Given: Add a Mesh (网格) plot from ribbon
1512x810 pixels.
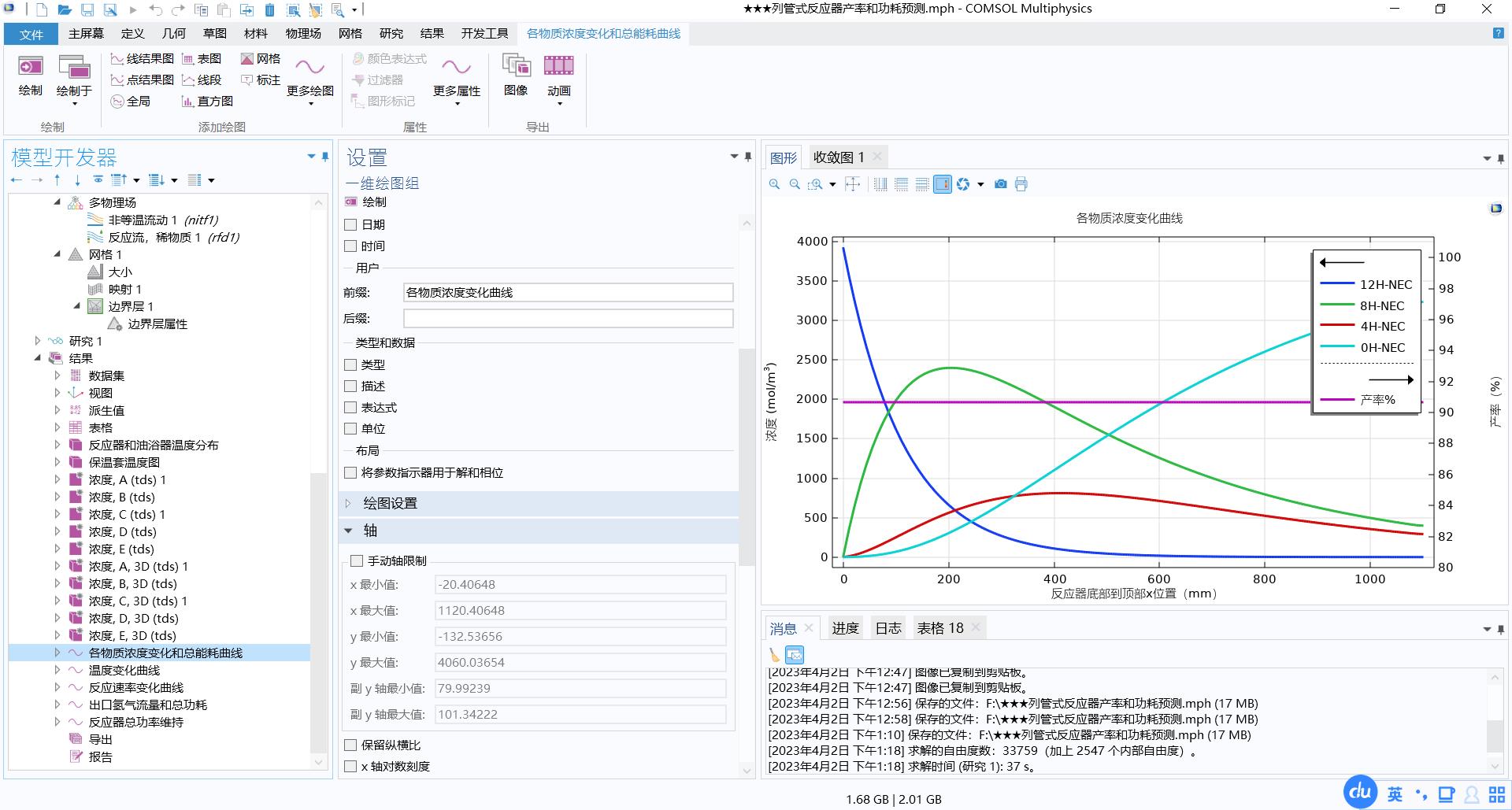Looking at the screenshot, I should click(261, 59).
